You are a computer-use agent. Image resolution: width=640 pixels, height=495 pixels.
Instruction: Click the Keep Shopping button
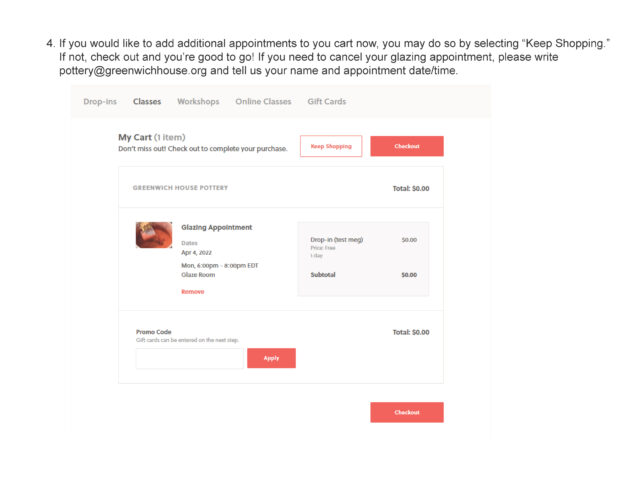(x=331, y=146)
